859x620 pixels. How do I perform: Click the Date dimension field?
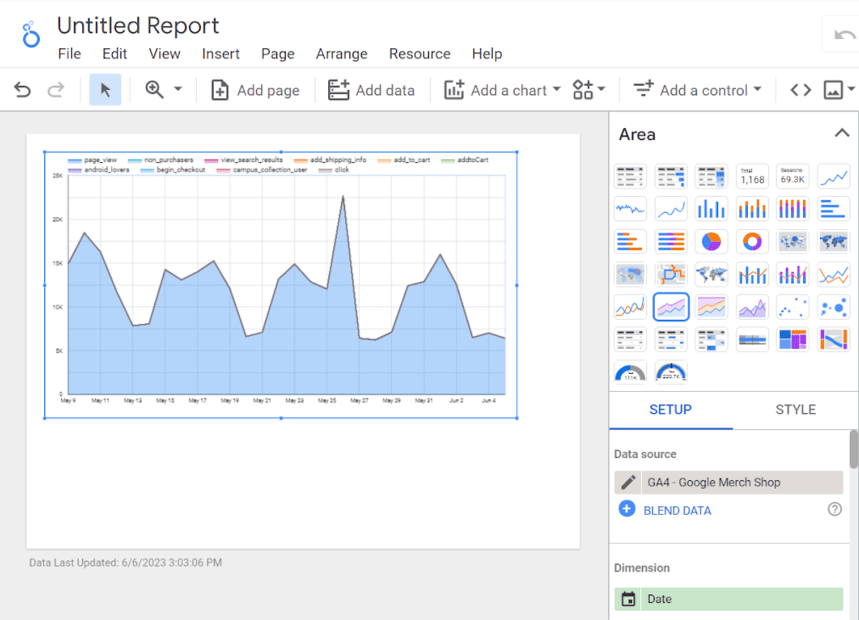tap(728, 599)
